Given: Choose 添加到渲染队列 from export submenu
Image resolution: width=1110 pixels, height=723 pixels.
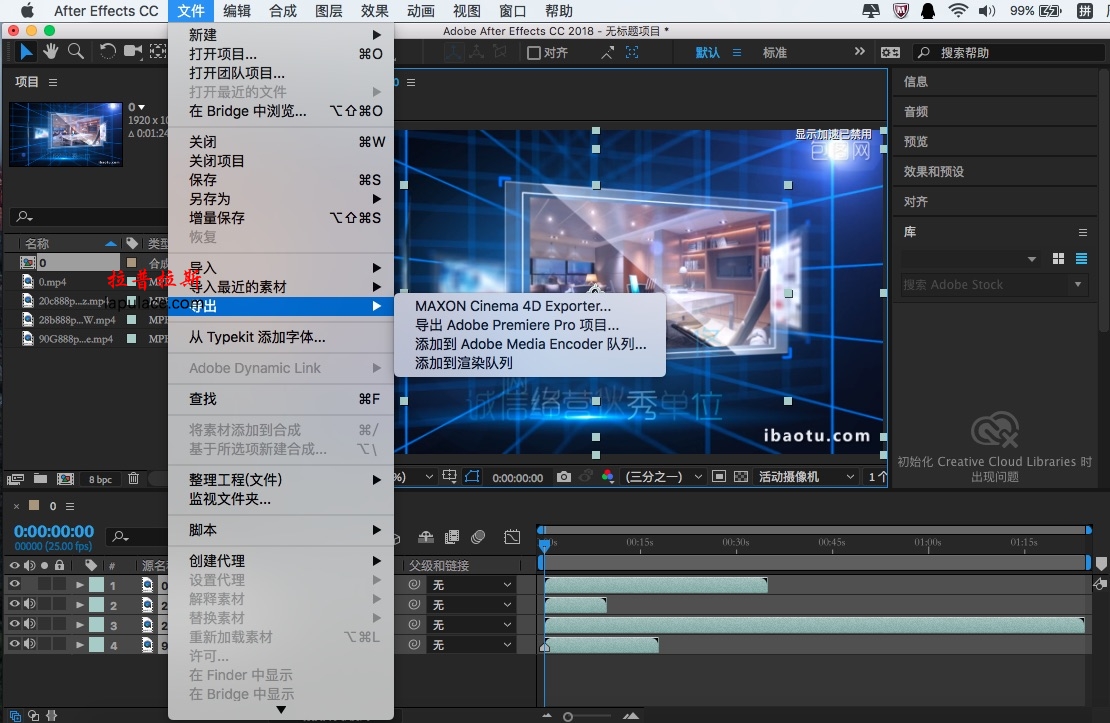Looking at the screenshot, I should (x=464, y=363).
